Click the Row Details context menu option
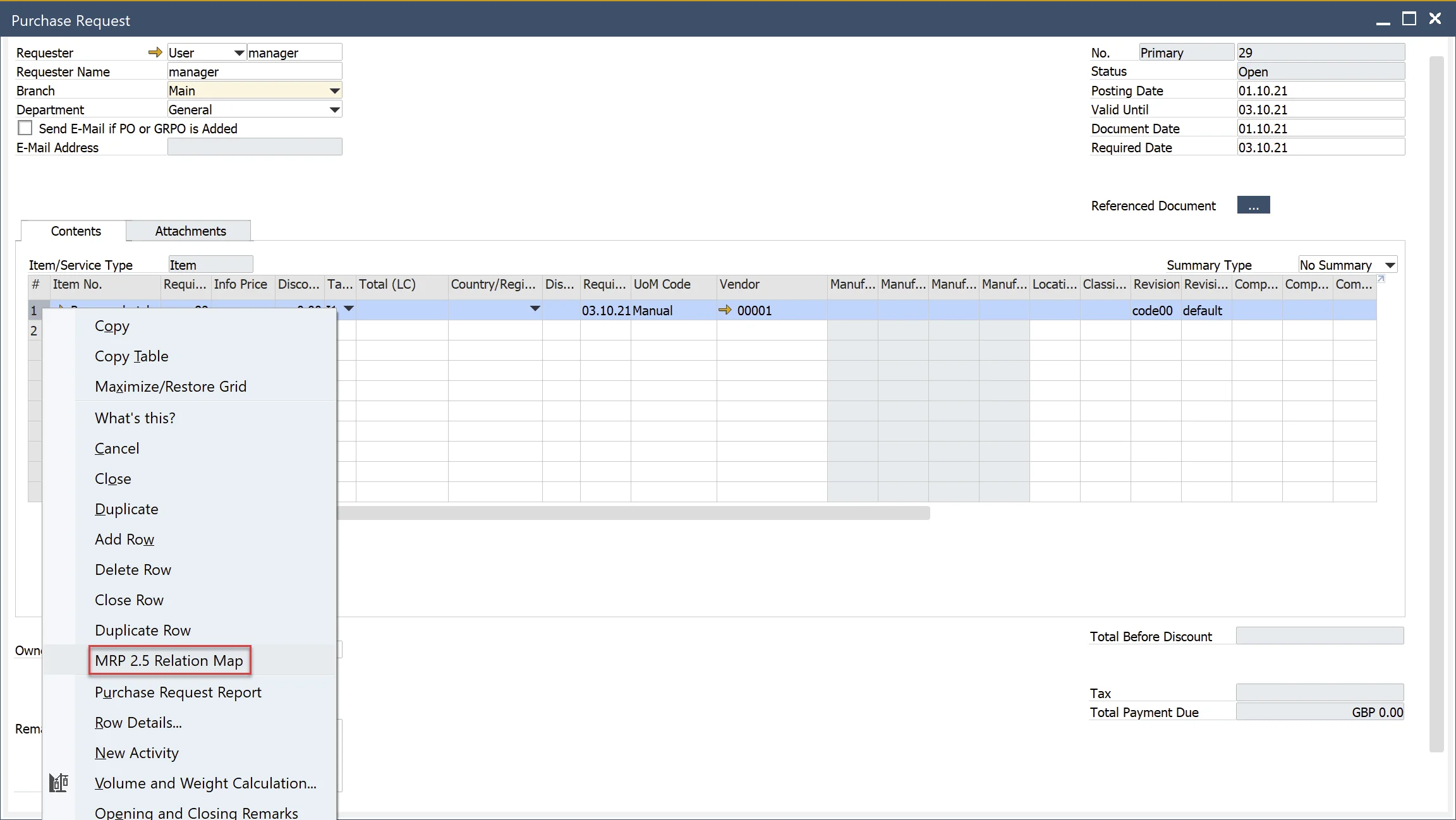1456x820 pixels. click(x=138, y=722)
